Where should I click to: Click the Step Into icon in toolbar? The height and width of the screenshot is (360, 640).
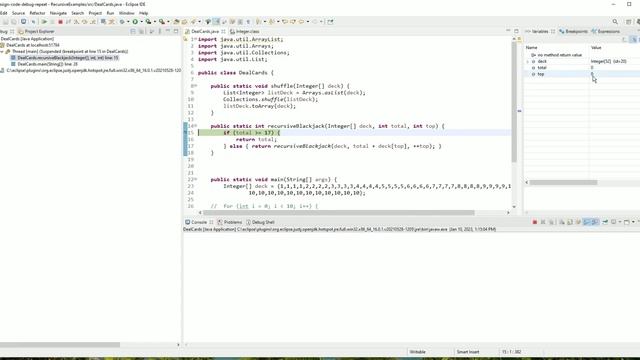[76, 22]
